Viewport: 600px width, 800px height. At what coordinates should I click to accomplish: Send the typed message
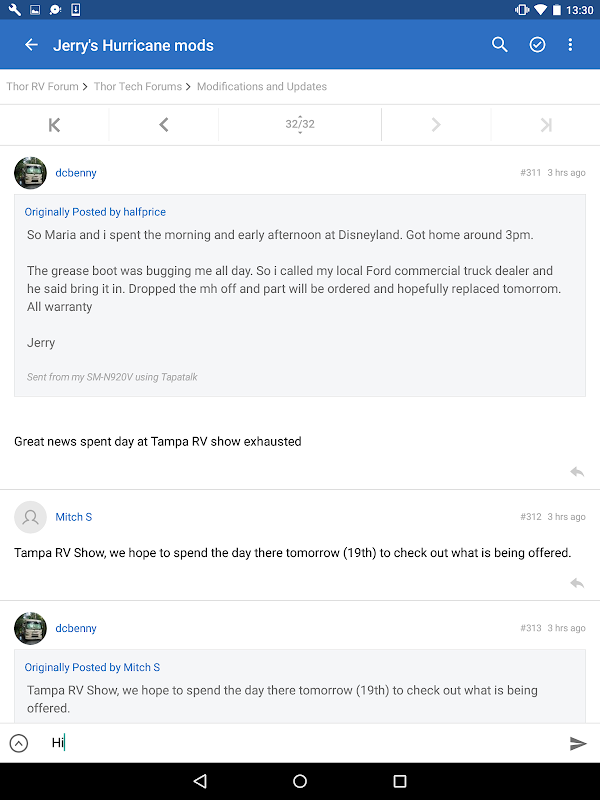coord(577,743)
